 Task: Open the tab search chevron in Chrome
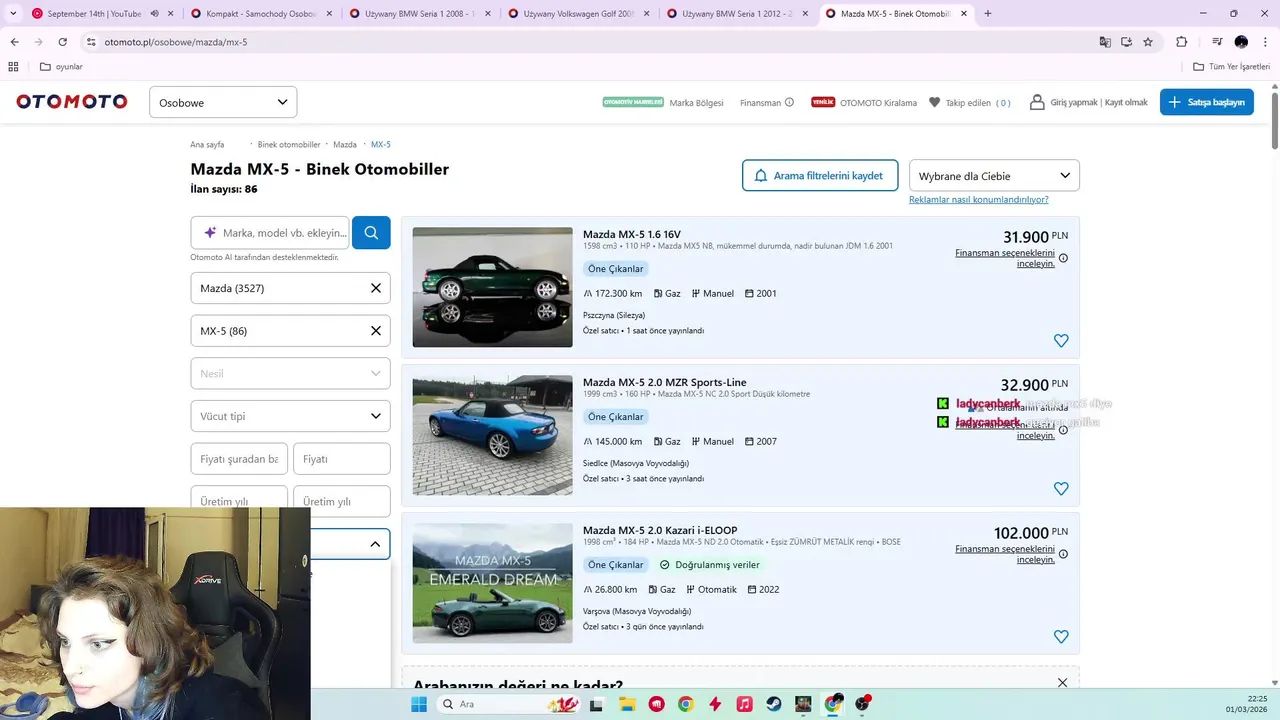pyautogui.click(x=13, y=14)
